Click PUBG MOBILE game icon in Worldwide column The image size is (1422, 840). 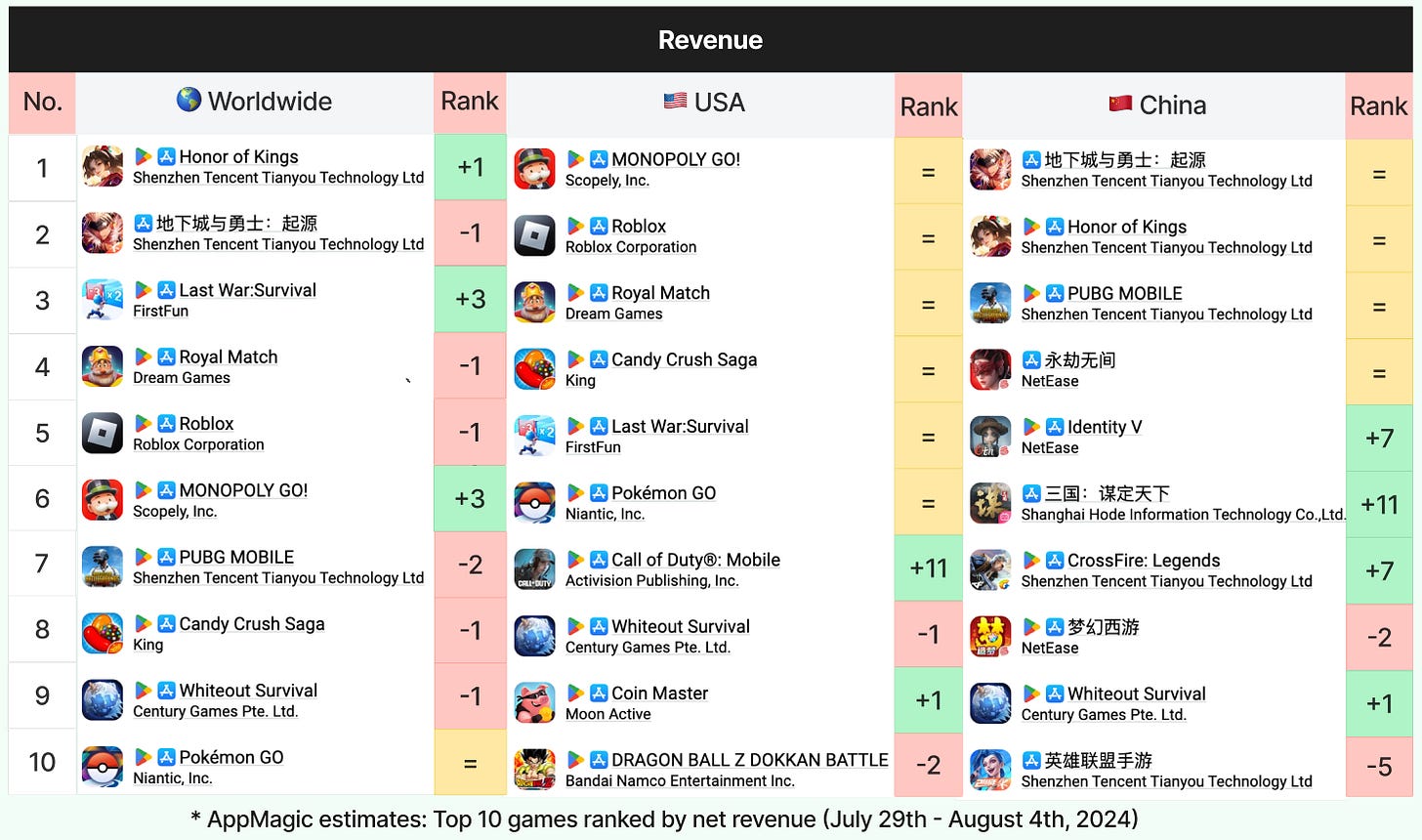point(103,567)
